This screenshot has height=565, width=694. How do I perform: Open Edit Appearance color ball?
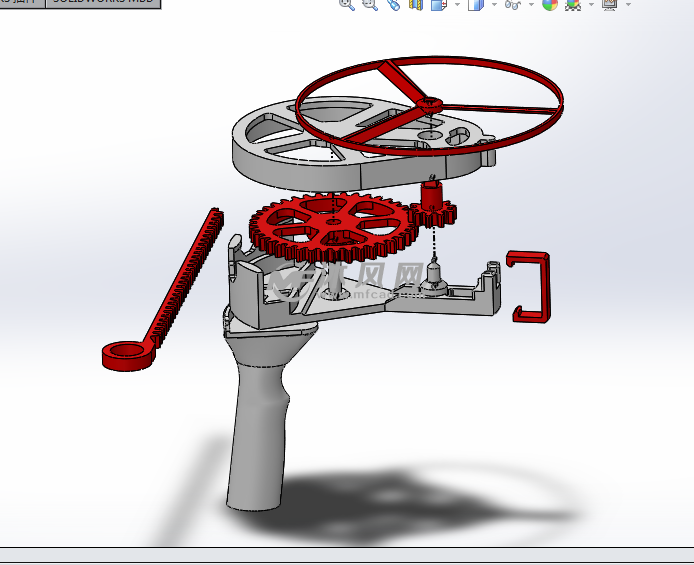[x=549, y=4]
